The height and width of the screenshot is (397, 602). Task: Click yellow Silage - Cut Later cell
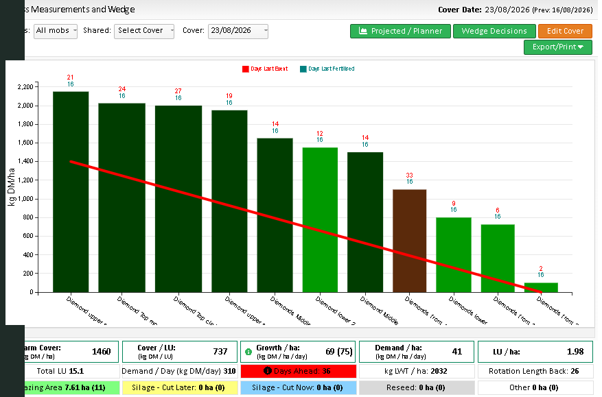pyautogui.click(x=180, y=387)
